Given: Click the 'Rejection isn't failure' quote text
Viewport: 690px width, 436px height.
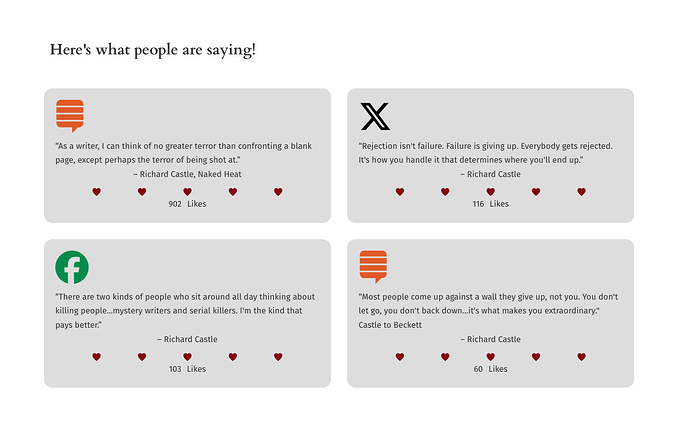Looking at the screenshot, I should [x=485, y=153].
